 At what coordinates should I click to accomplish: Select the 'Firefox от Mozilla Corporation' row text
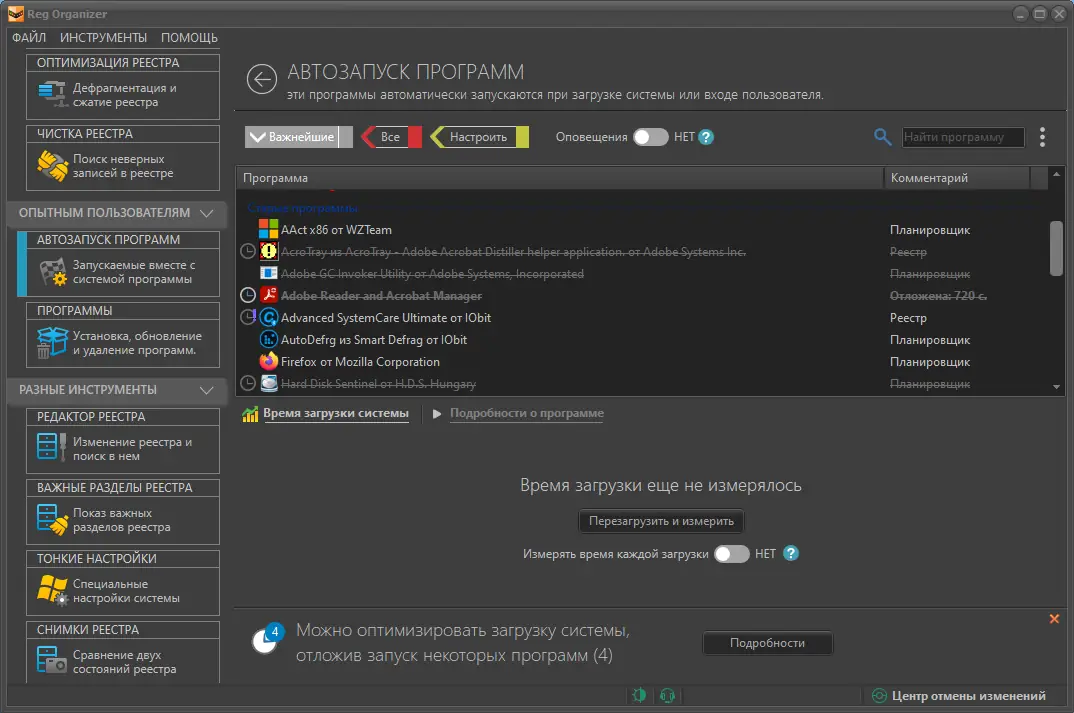coord(360,362)
